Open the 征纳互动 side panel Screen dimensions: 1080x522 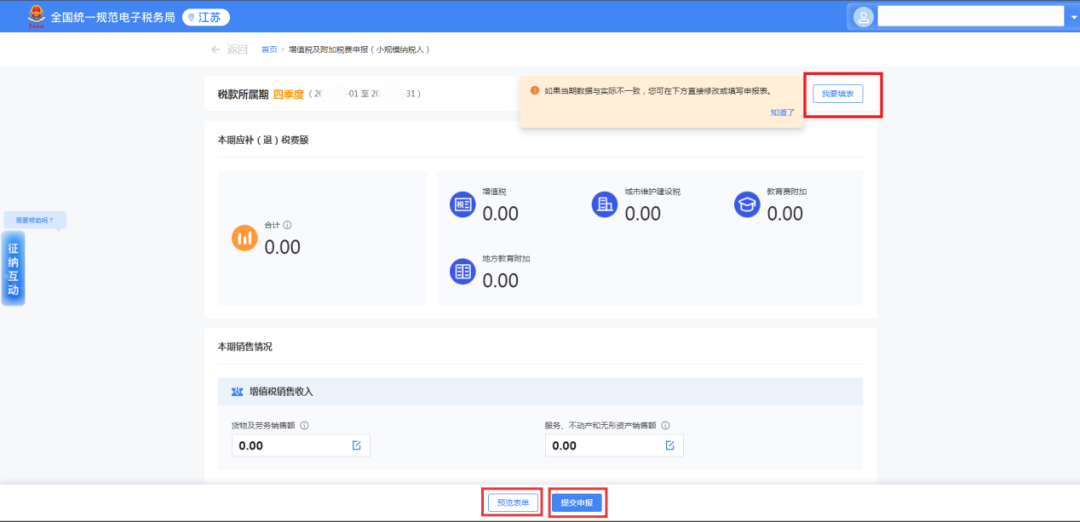point(13,268)
